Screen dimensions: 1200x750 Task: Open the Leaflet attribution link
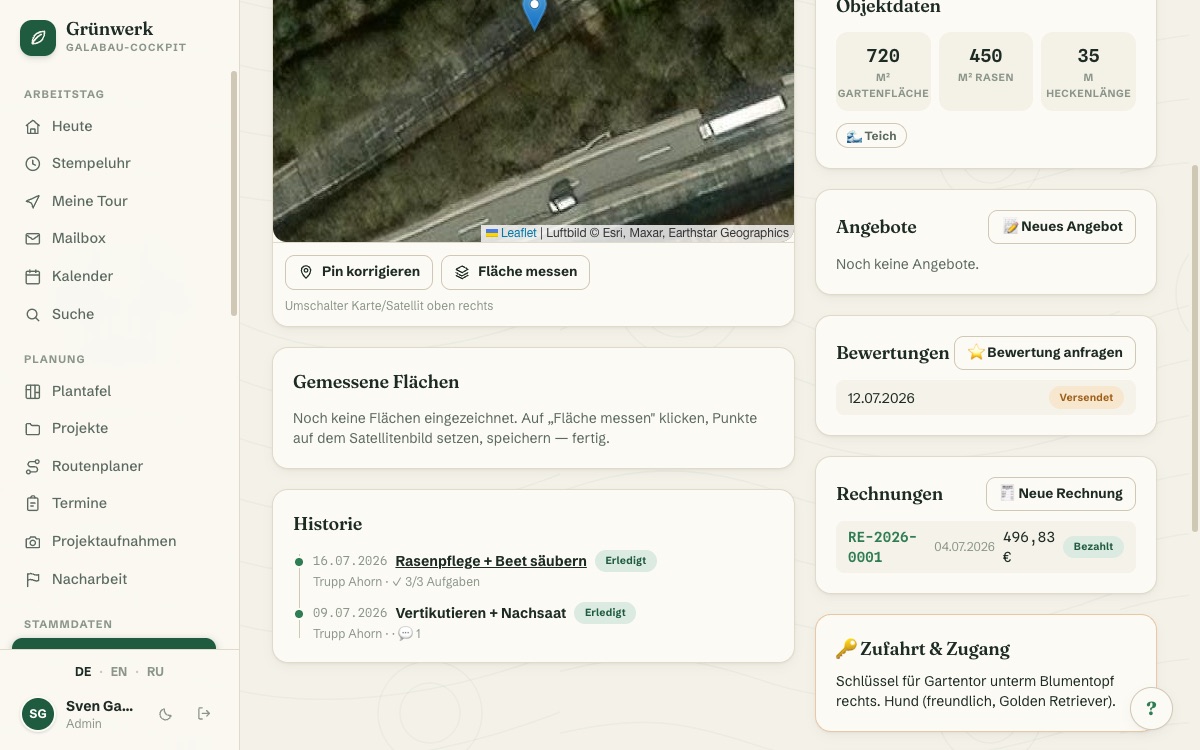[519, 233]
